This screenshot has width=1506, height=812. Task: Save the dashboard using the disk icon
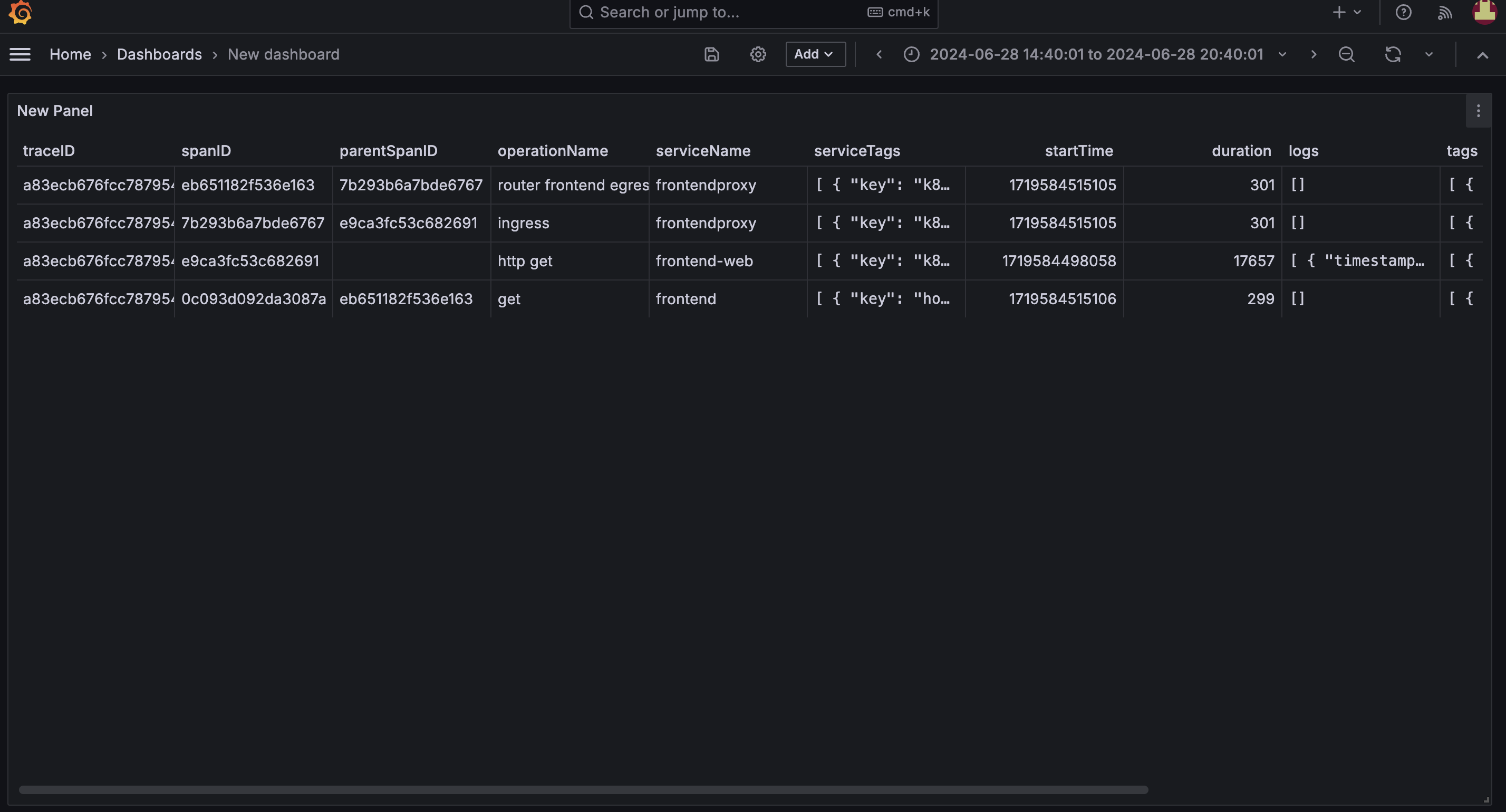pyautogui.click(x=711, y=54)
